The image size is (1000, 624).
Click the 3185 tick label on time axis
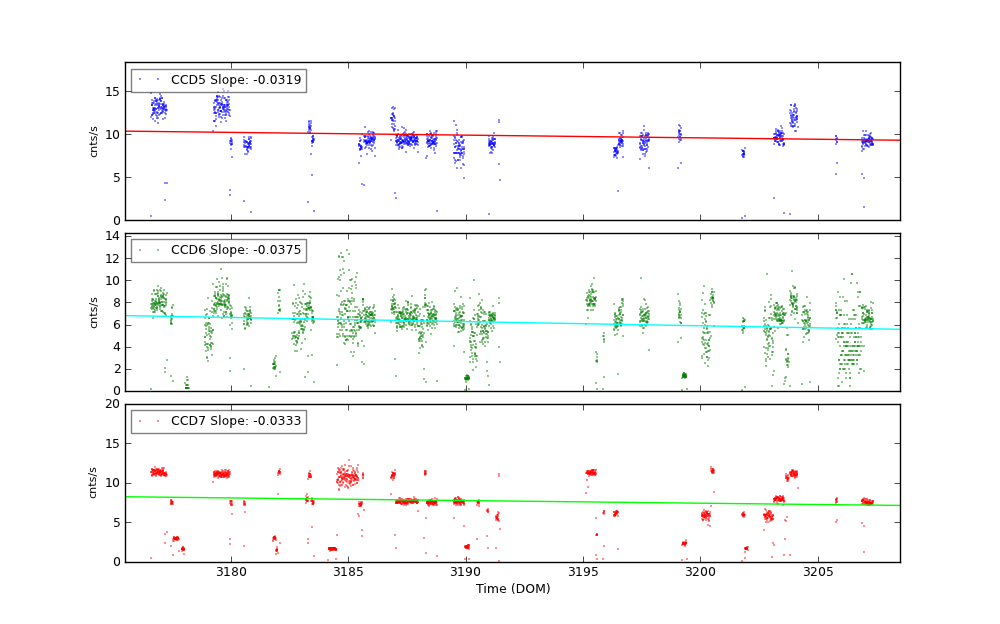click(348, 572)
